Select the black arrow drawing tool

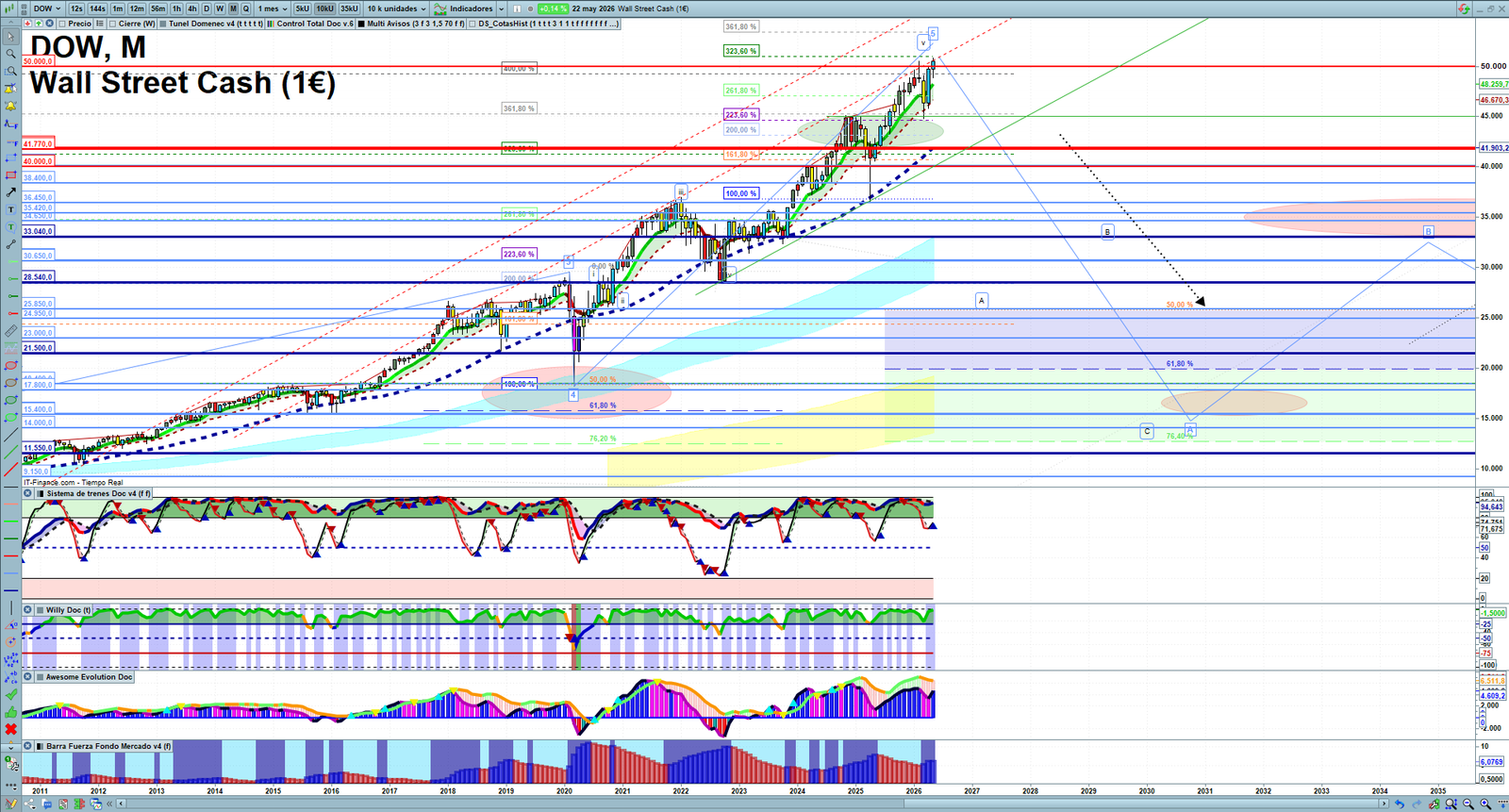click(10, 192)
